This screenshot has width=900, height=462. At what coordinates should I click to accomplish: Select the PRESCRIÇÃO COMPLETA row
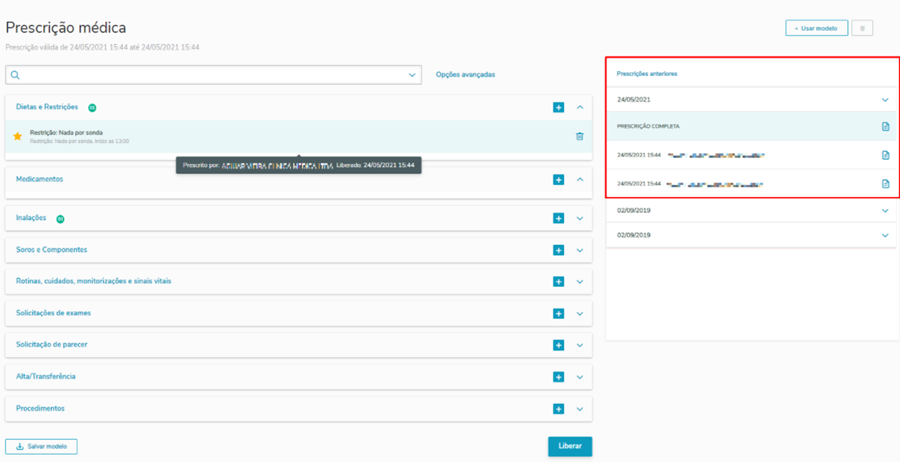[751, 126]
